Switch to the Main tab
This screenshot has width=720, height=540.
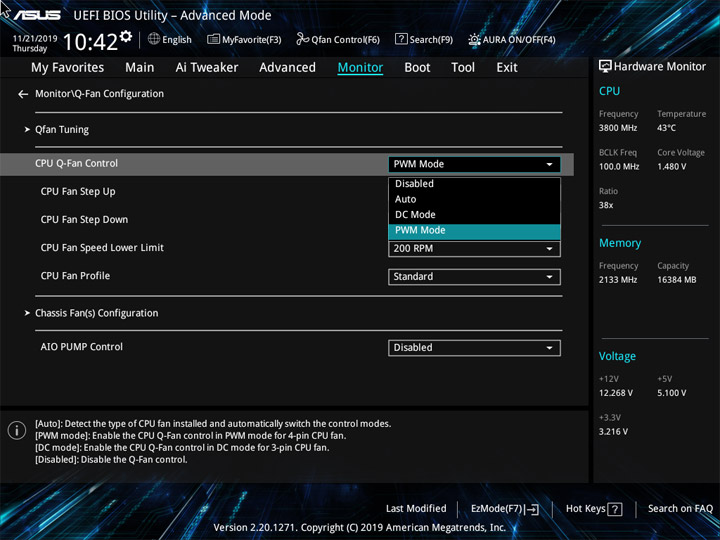[x=140, y=68]
